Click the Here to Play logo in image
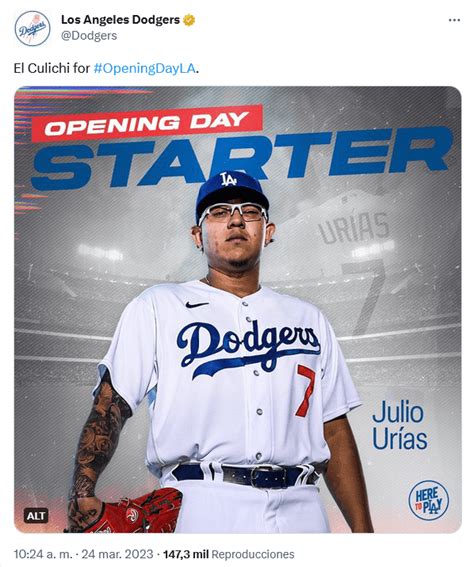474x567 pixels. pyautogui.click(x=428, y=500)
